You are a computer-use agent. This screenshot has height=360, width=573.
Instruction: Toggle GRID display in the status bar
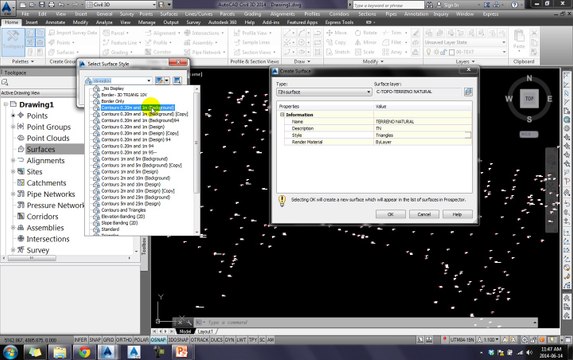(x=109, y=340)
